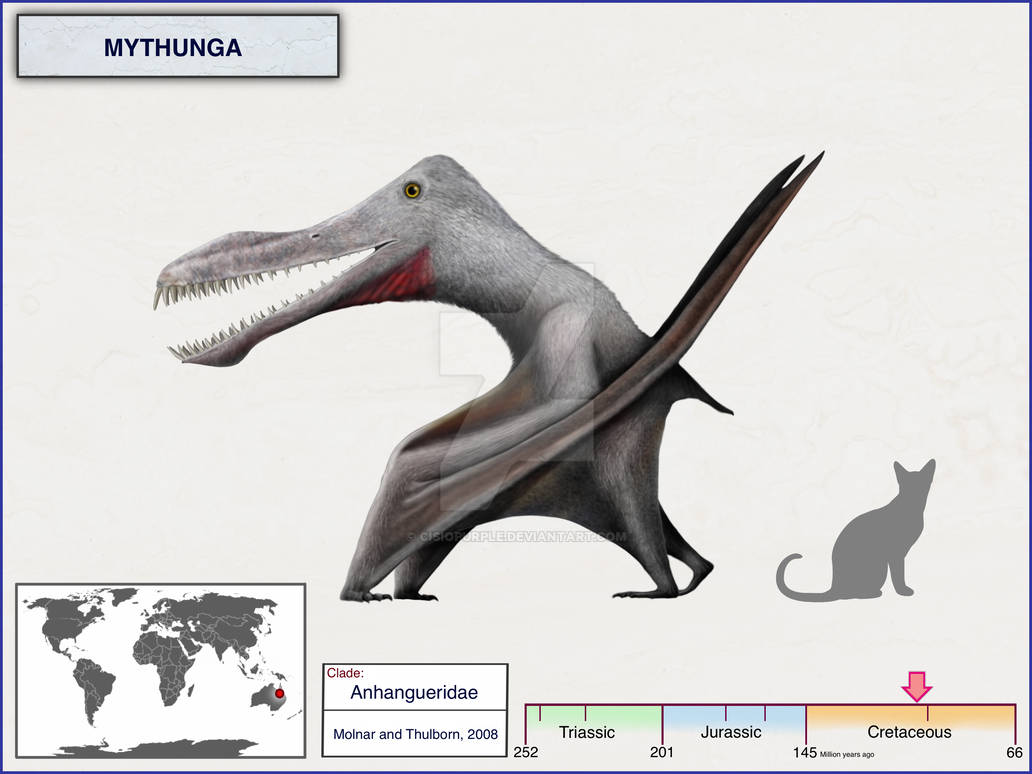1032x774 pixels.
Task: Click the pink arrow above the timeline
Action: [917, 686]
